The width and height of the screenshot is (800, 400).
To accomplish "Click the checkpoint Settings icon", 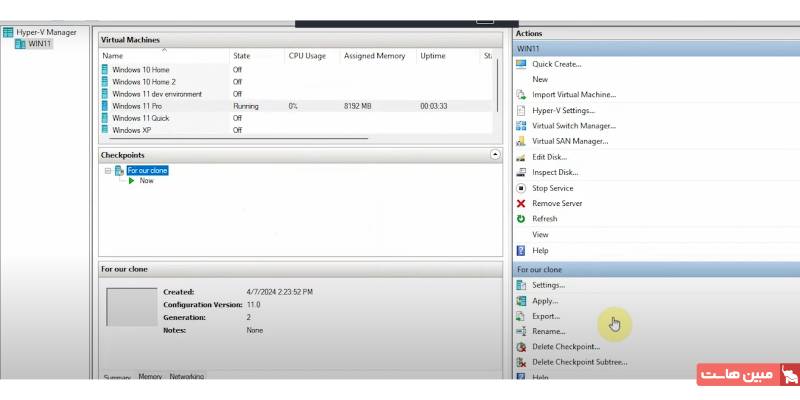I will 521,285.
